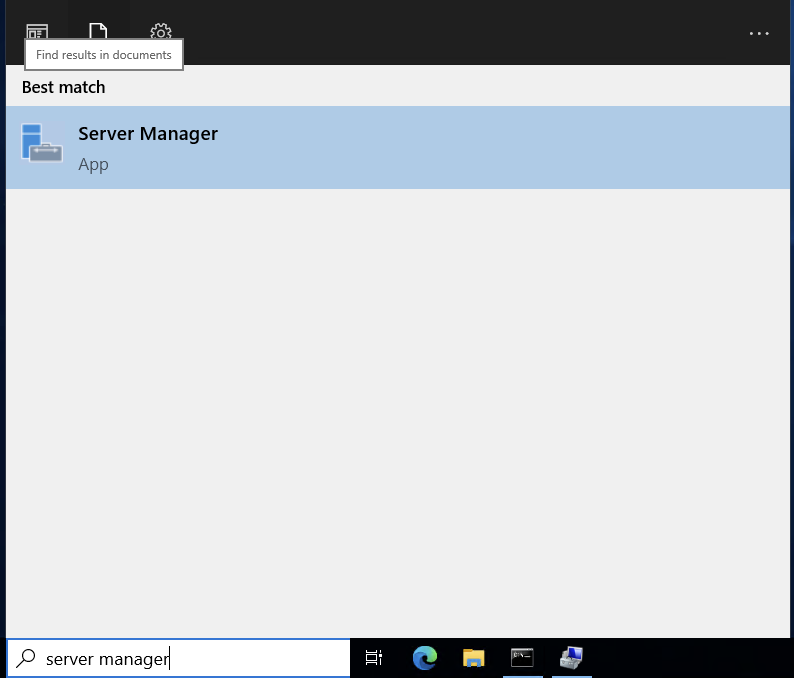
Task: Click the search box containing 'server manager'
Action: 178,658
